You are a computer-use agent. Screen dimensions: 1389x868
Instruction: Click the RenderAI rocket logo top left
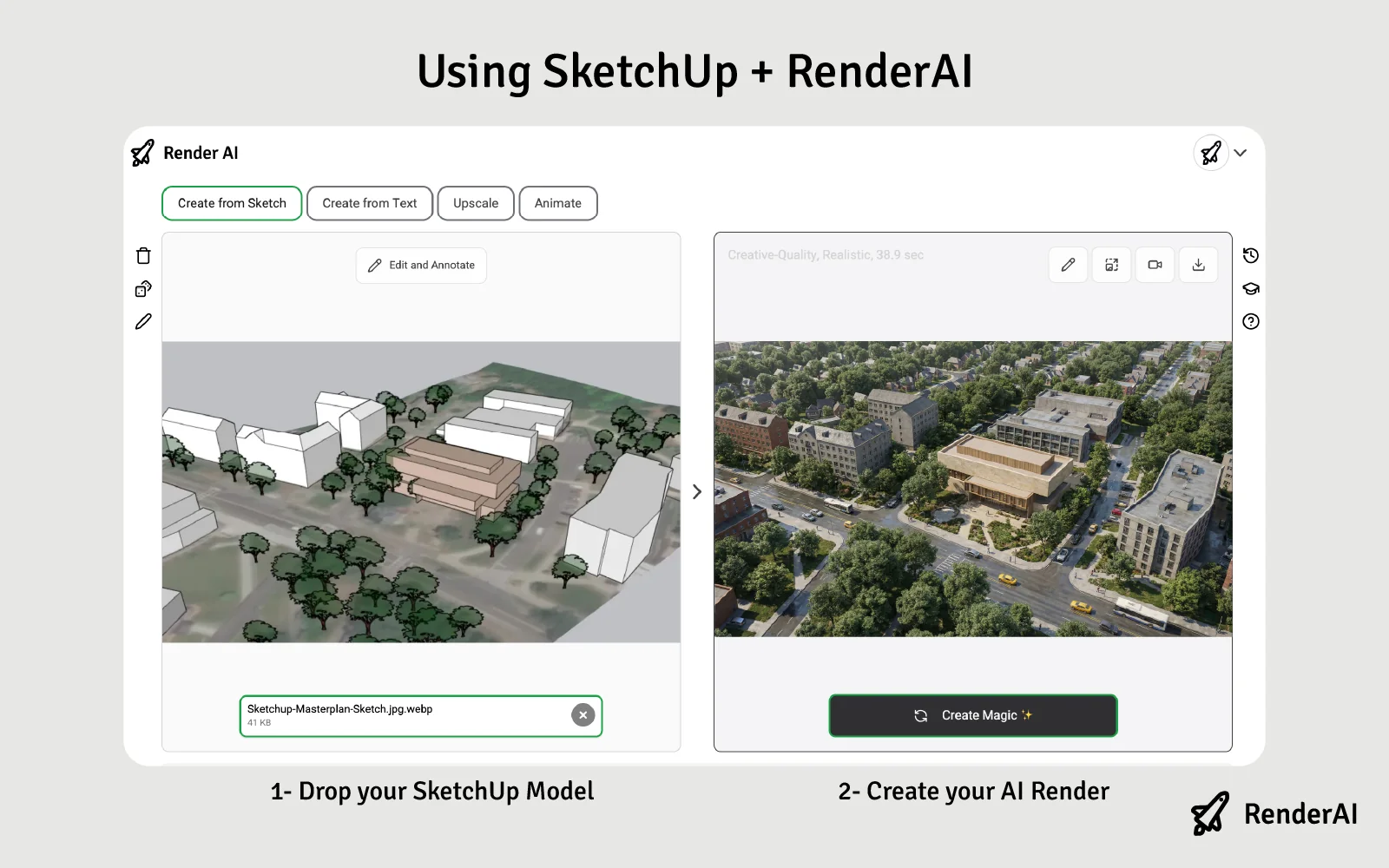[142, 152]
